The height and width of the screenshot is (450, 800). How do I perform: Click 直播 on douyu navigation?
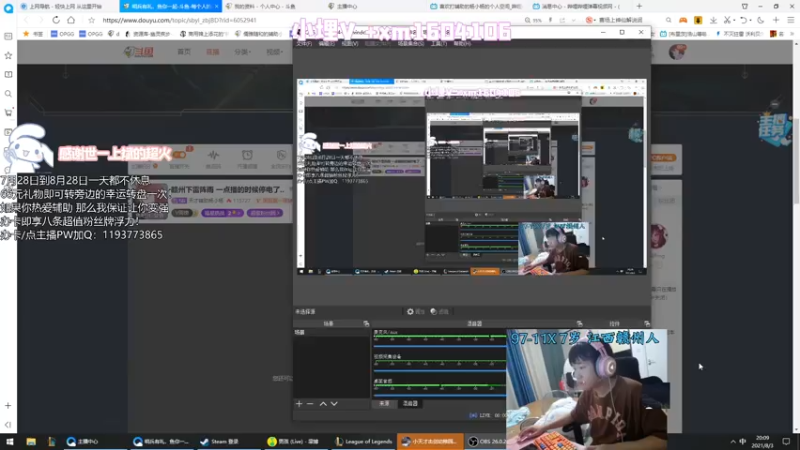tap(213, 52)
